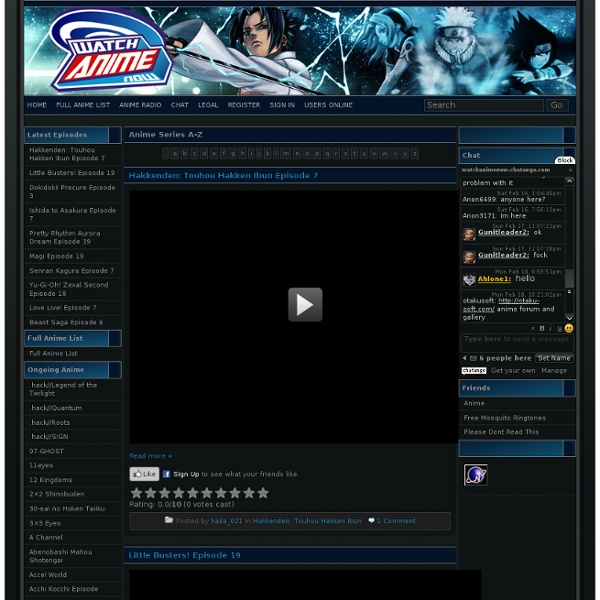The height and width of the screenshot is (600, 600).
Task: Clear chat text formatting with the x
Action: 533,328
